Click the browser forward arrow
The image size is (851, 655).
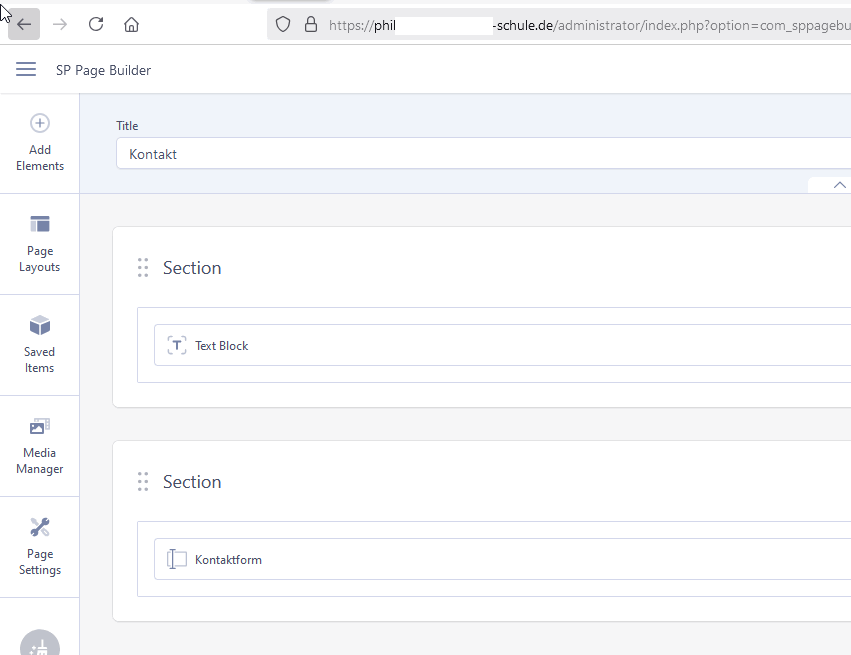click(60, 24)
